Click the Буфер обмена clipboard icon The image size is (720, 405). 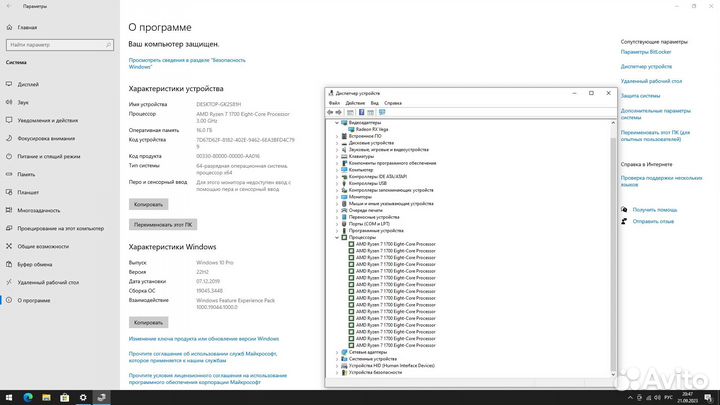(x=9, y=264)
